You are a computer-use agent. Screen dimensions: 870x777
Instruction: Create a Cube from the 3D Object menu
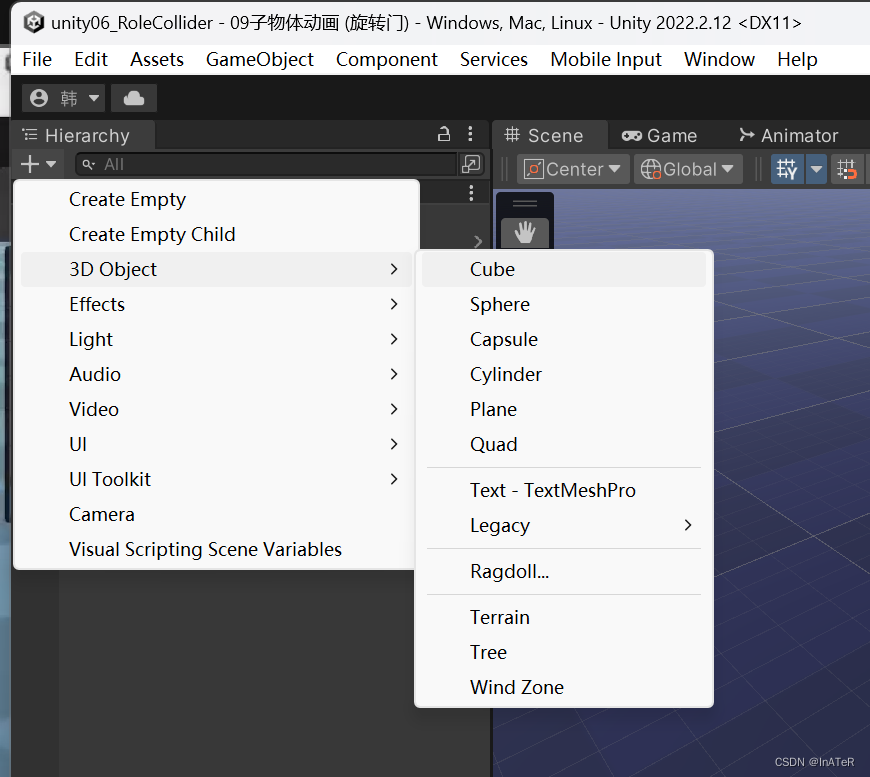492,269
